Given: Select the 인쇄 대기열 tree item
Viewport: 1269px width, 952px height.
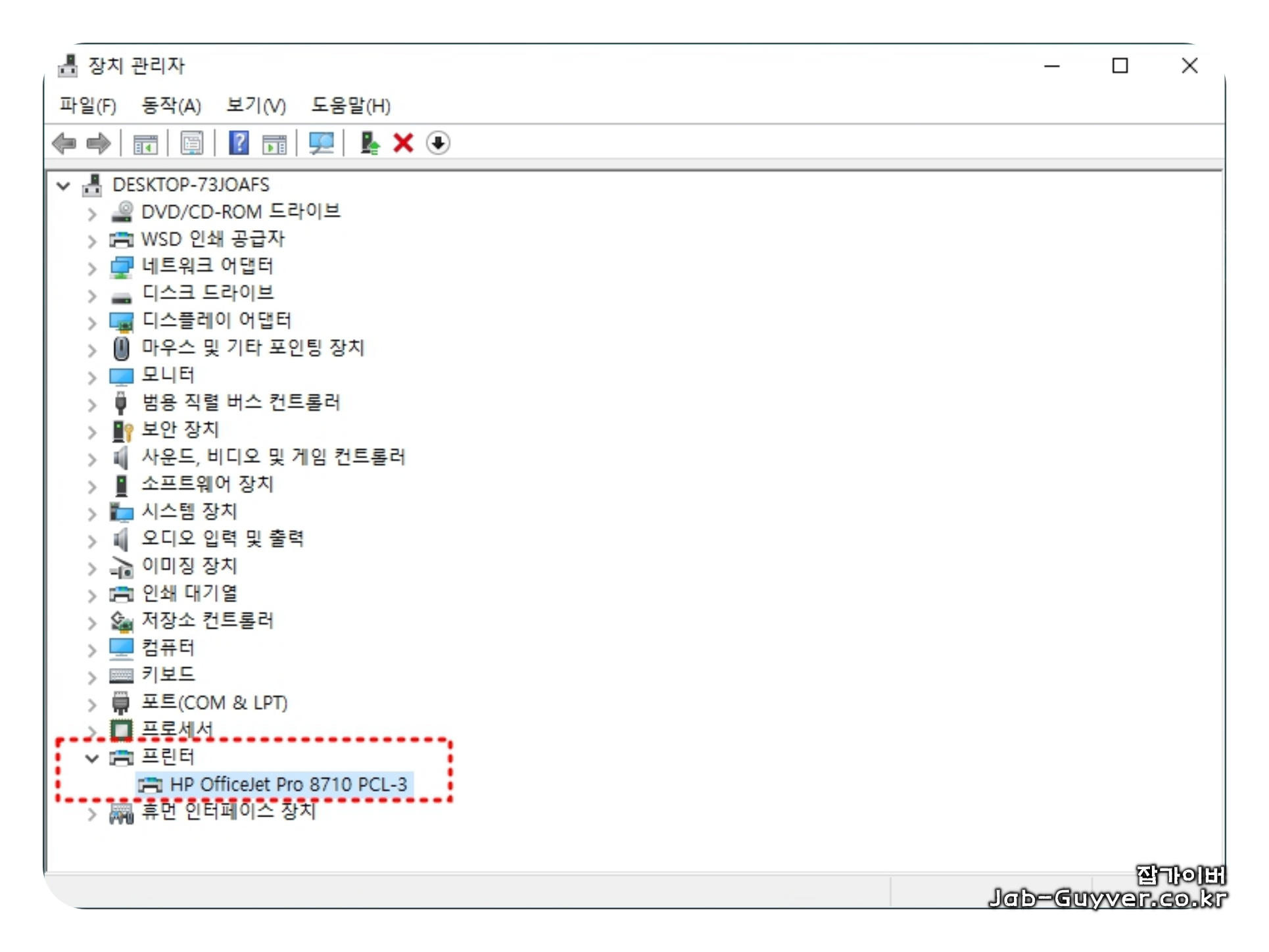Looking at the screenshot, I should [189, 593].
